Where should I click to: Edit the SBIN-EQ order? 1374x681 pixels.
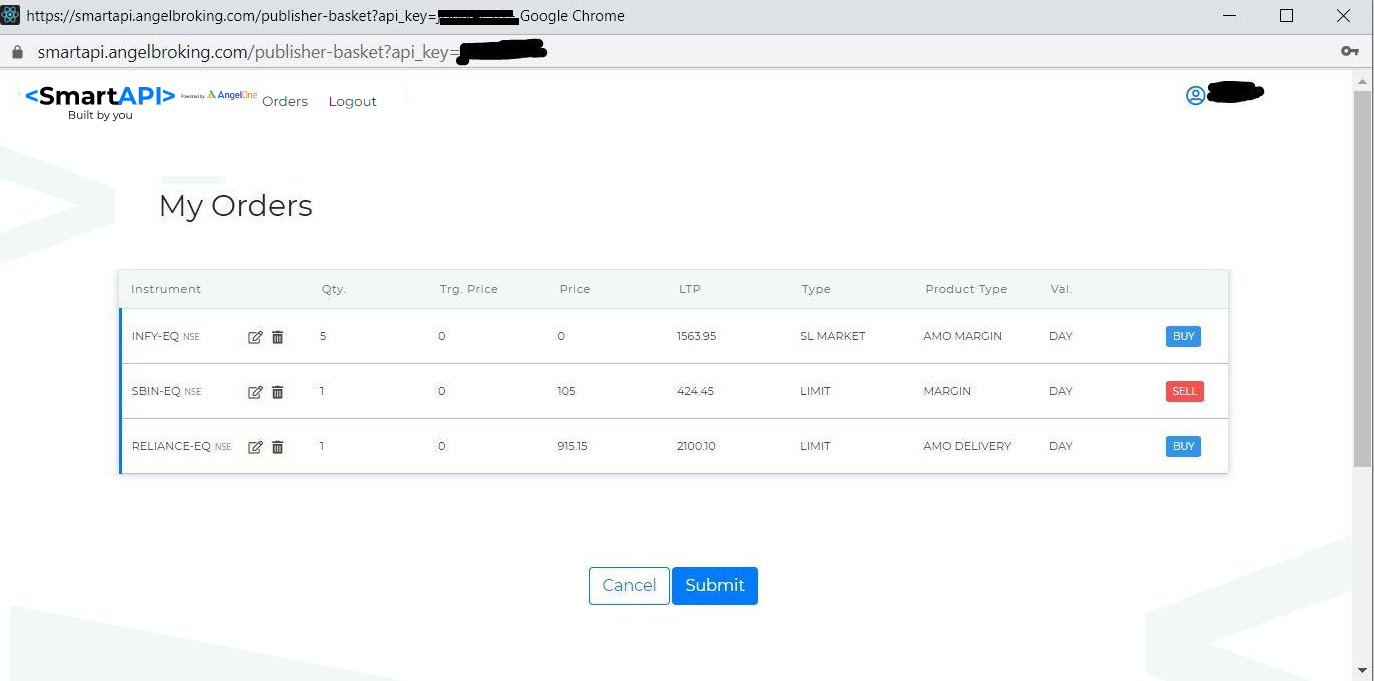click(x=255, y=392)
